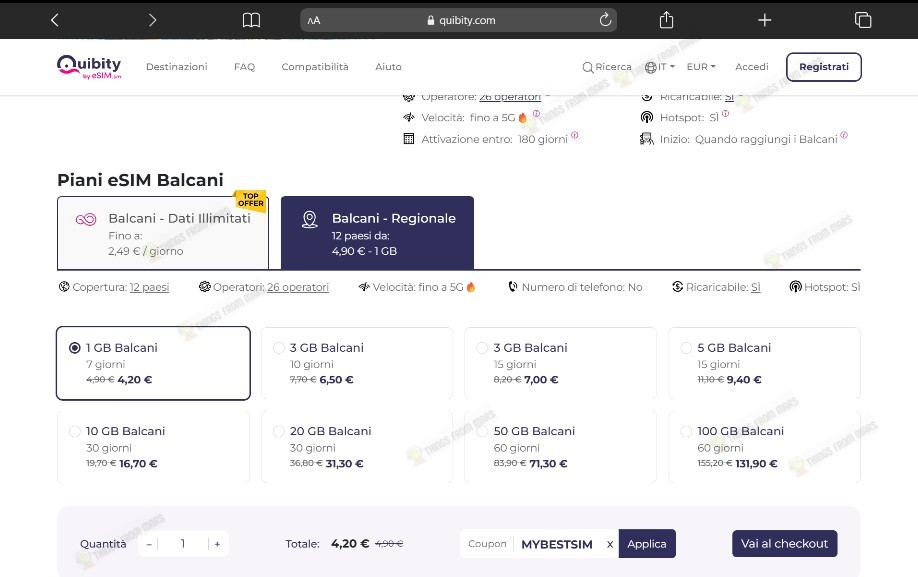The height and width of the screenshot is (577, 918).
Task: Select the 3 GB Balcani 10 giorni plan
Action: 357,363
